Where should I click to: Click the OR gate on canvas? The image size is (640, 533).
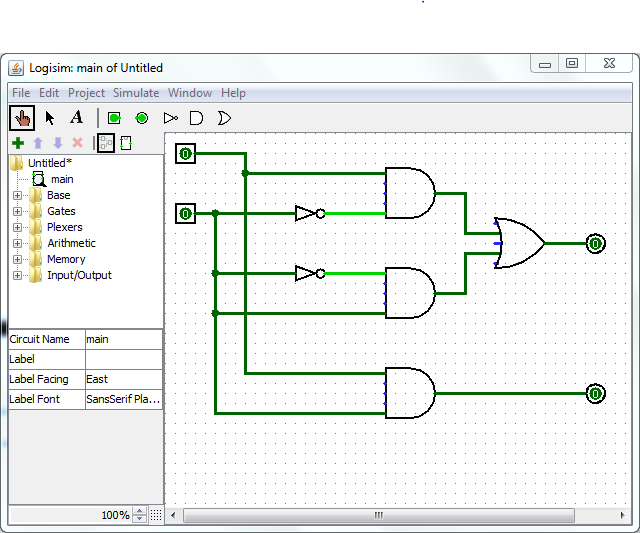[x=519, y=243]
